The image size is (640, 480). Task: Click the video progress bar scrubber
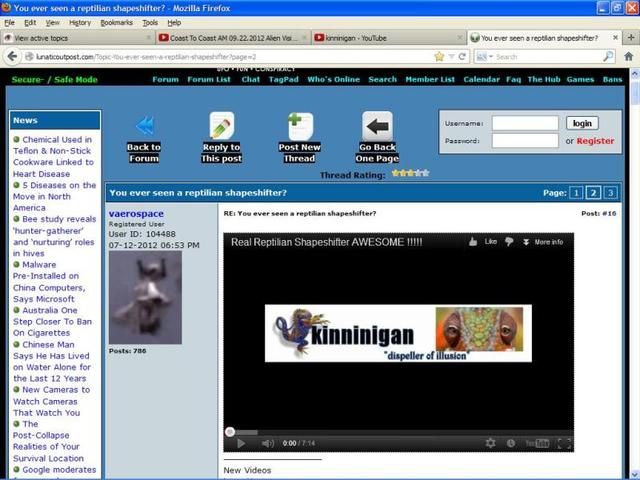[230, 432]
